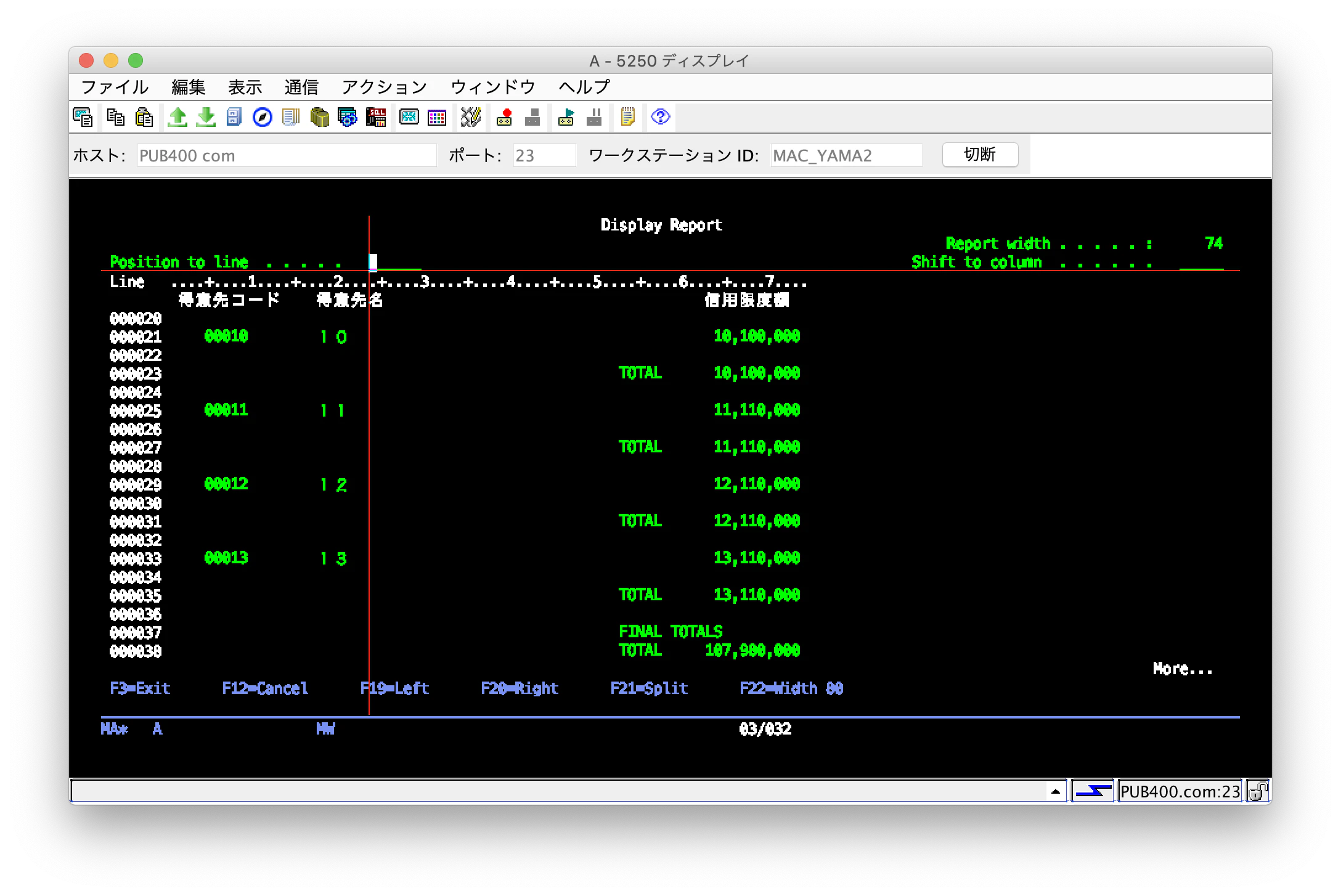
Task: Open the color mapping grid icon
Action: pyautogui.click(x=437, y=117)
